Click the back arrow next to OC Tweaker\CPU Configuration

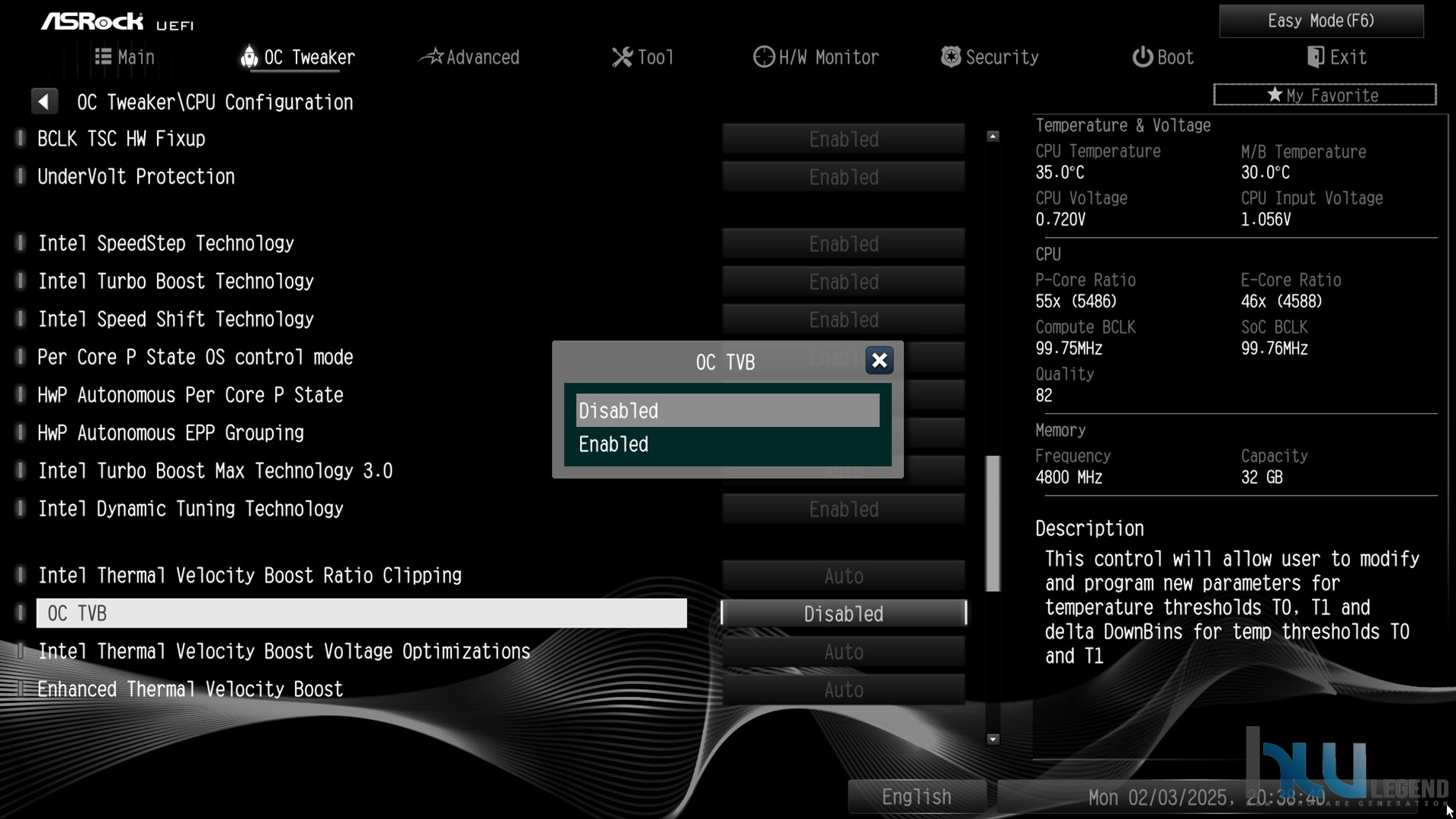tap(44, 101)
